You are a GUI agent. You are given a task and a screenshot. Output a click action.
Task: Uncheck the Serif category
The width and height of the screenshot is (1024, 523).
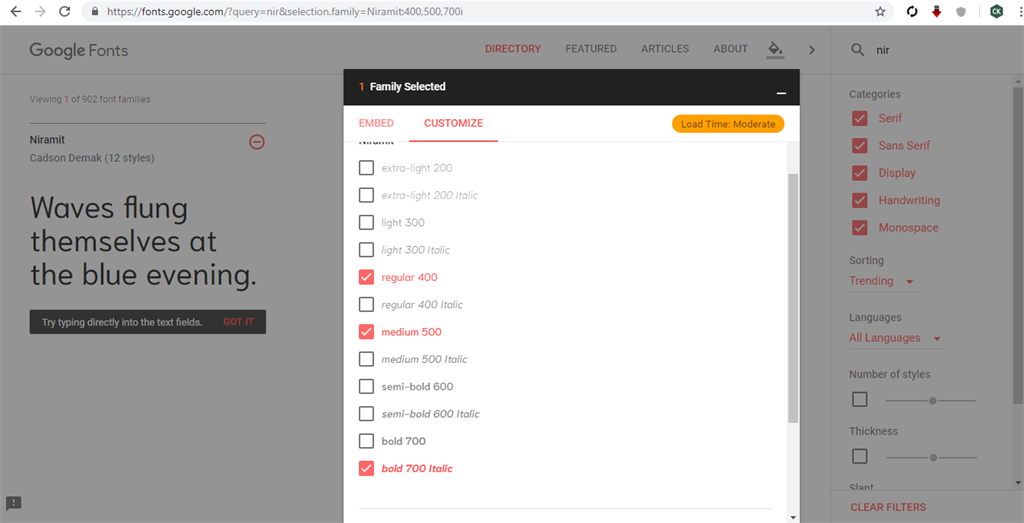[859, 118]
